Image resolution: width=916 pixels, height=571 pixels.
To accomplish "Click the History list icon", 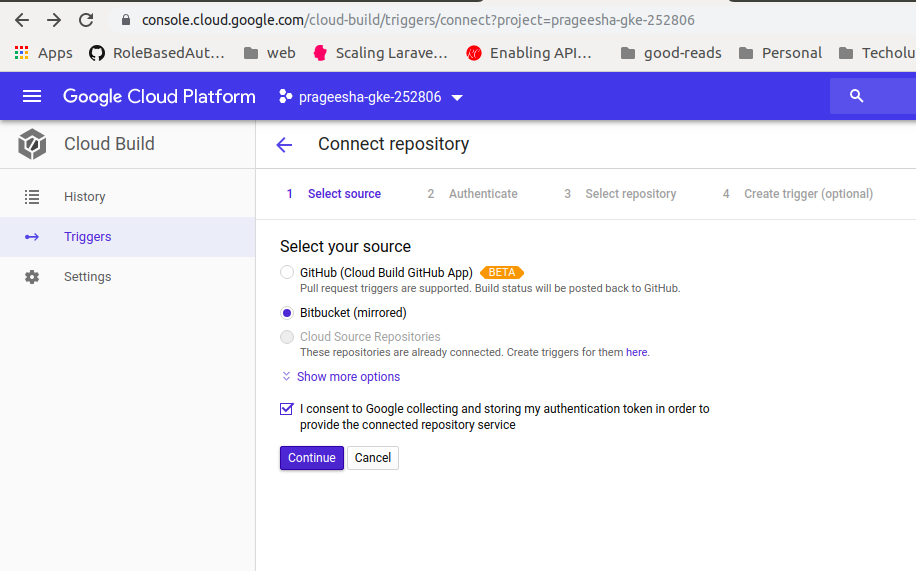I will (32, 197).
